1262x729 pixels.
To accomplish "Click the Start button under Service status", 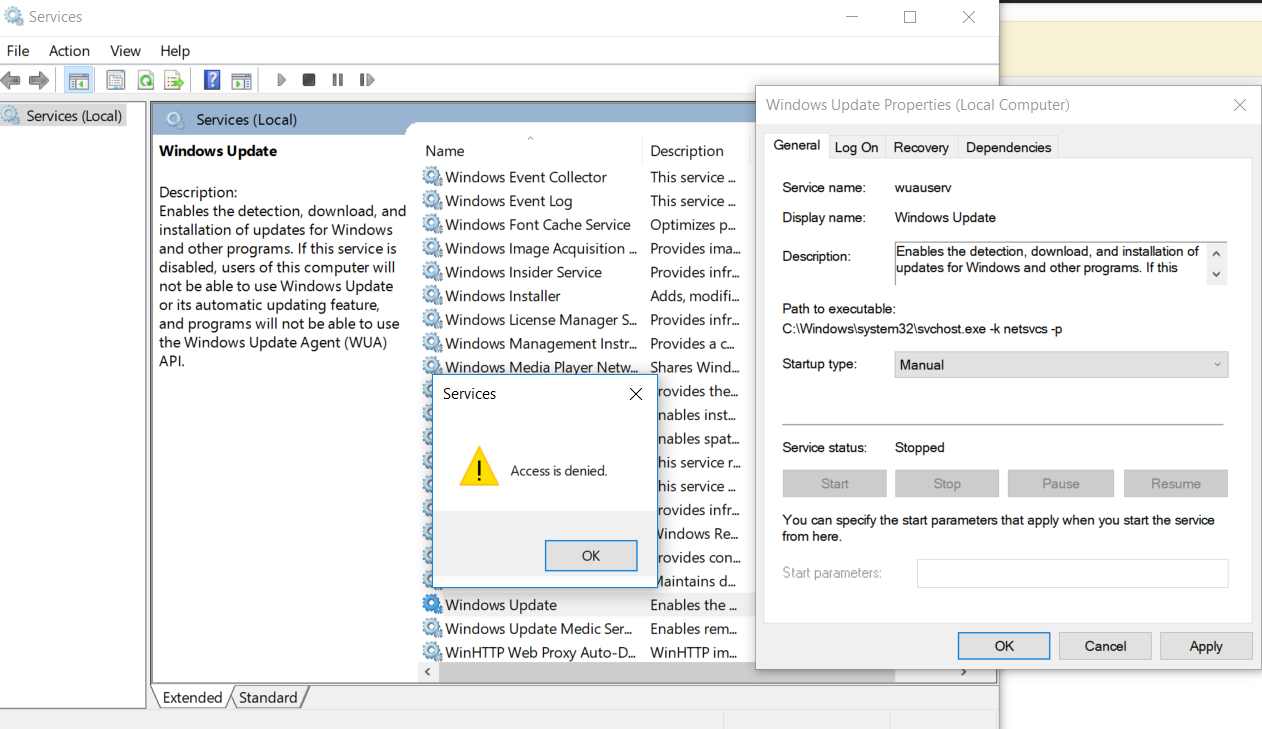I will pos(835,484).
